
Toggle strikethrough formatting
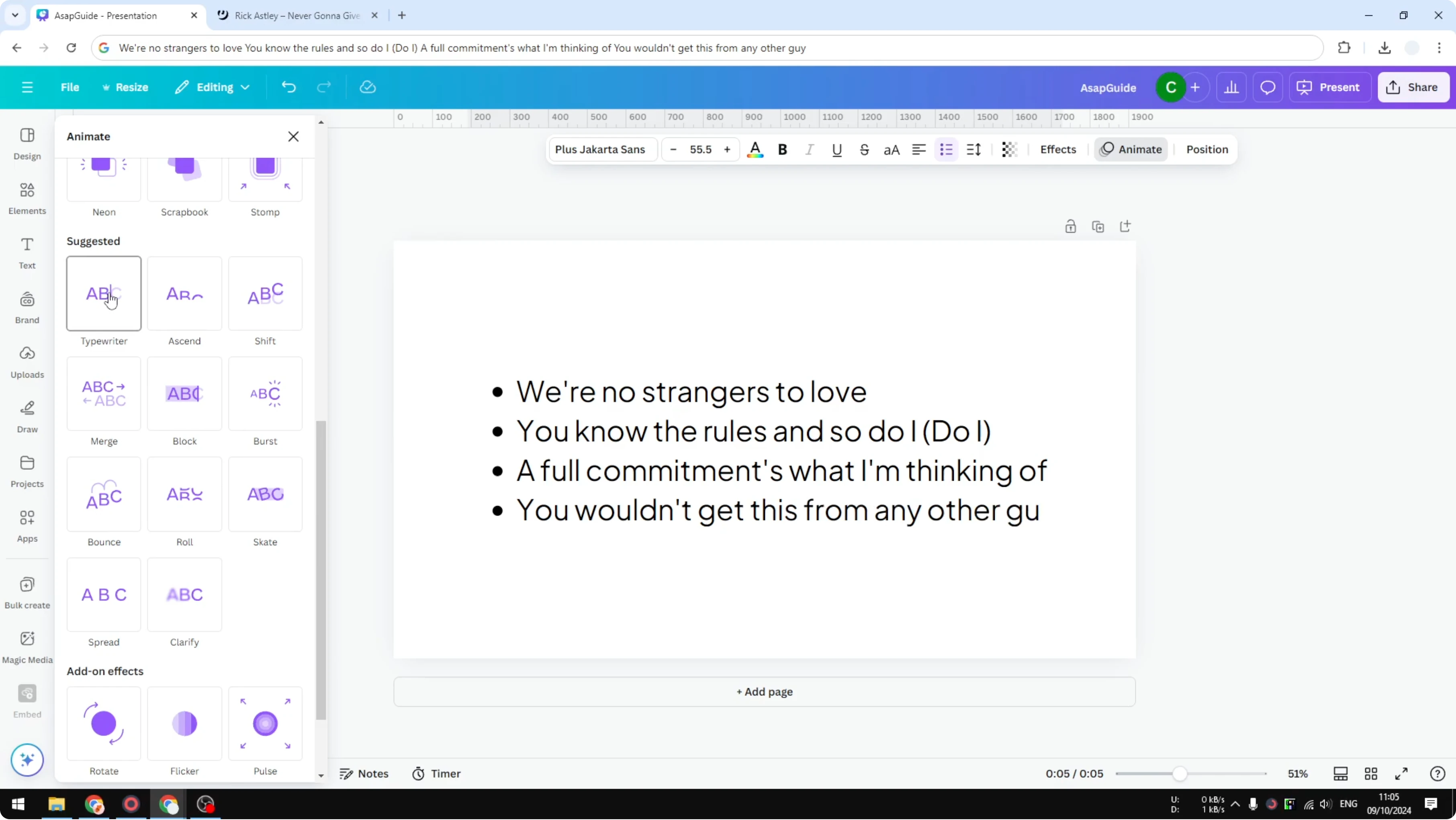pos(864,149)
